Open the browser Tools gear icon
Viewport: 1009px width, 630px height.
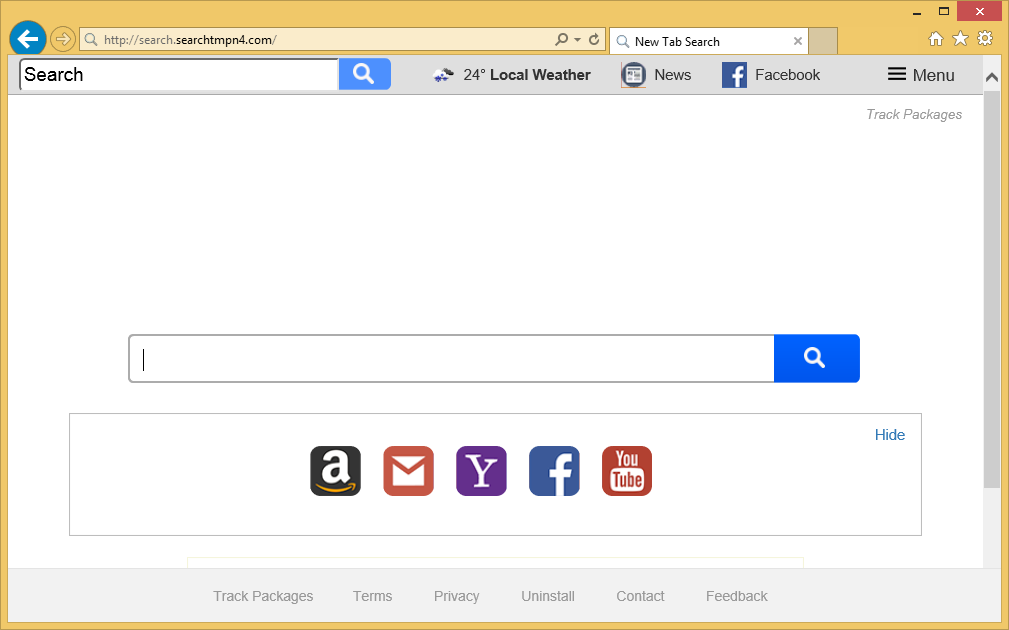tap(985, 39)
